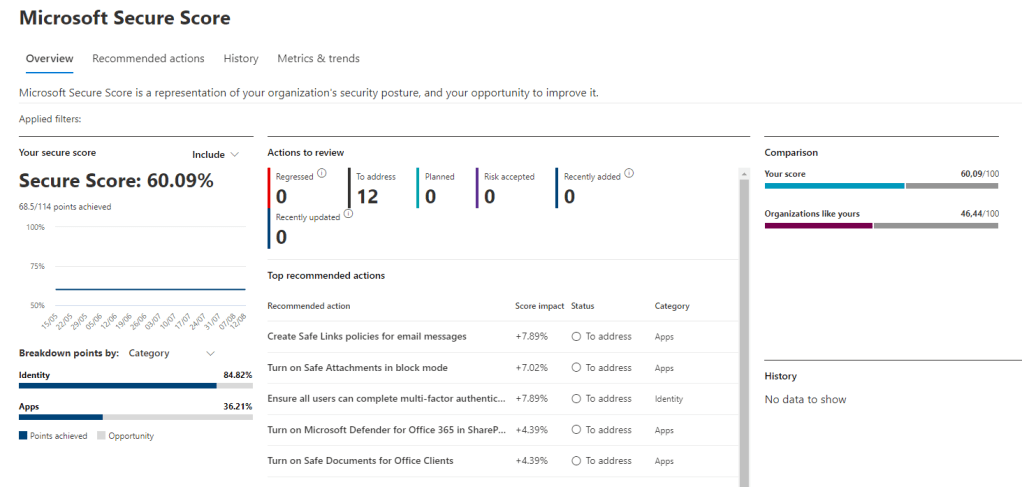Open the History tab
The image size is (1022, 487).
pos(241,59)
